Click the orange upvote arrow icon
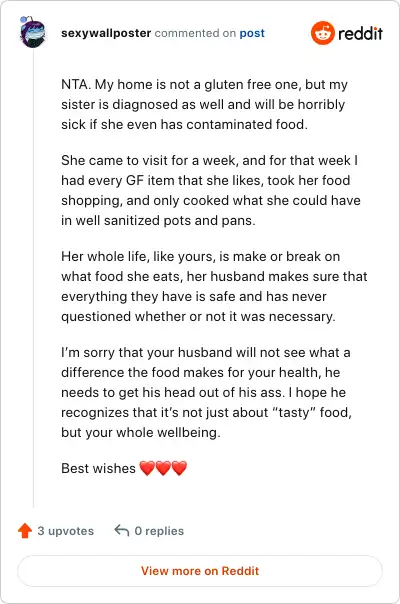 [x=25, y=530]
